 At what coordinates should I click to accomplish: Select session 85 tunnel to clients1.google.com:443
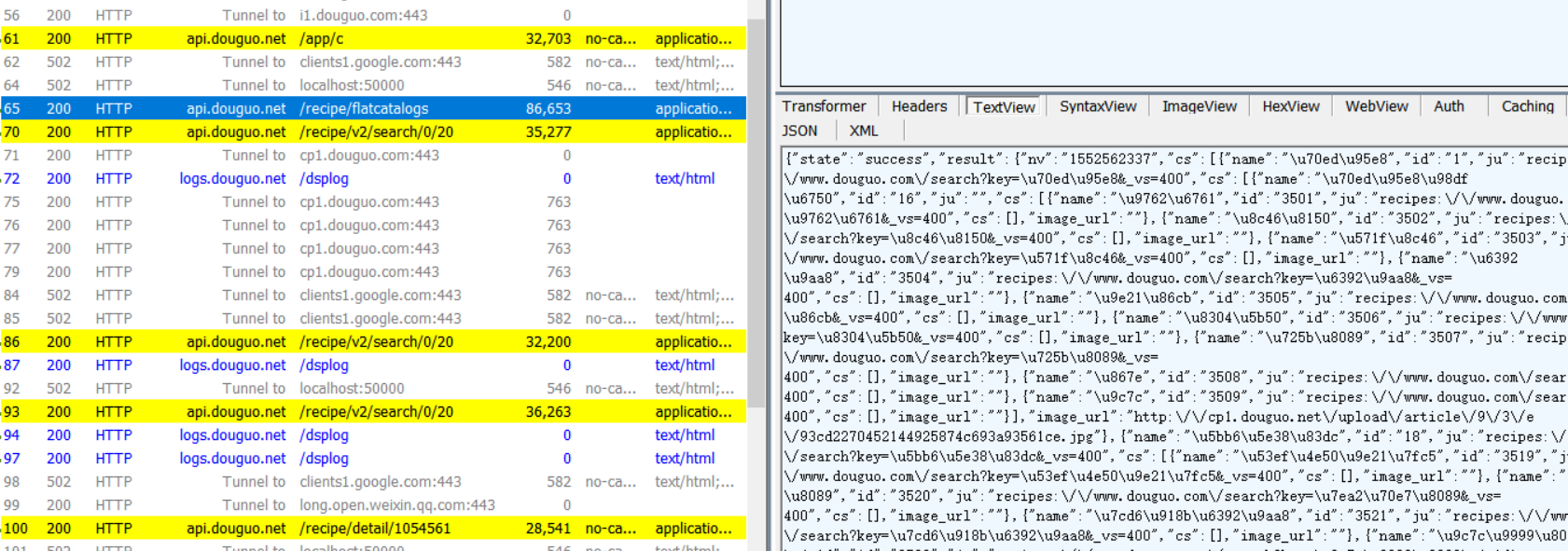(373, 318)
